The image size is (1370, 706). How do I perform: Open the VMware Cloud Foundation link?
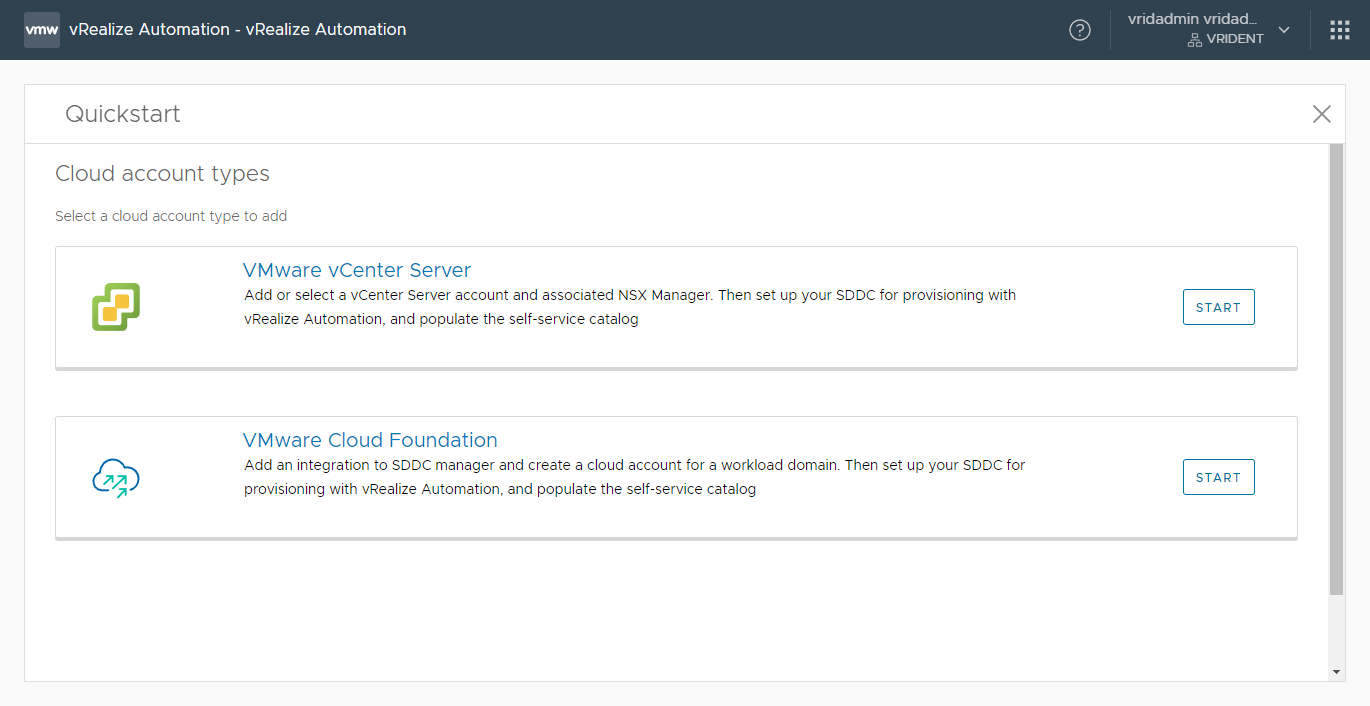[x=370, y=440]
